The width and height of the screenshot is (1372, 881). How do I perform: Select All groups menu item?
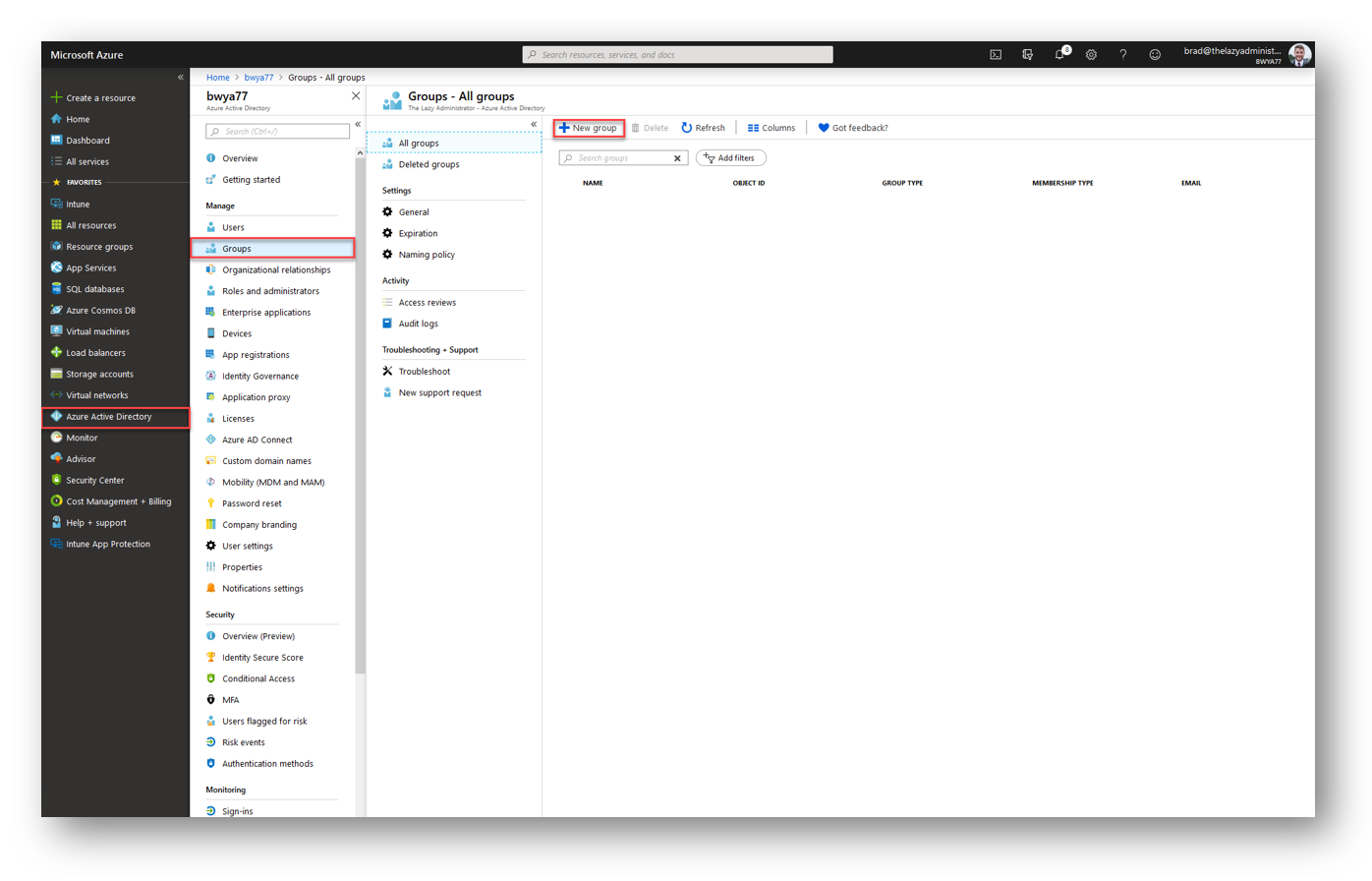[x=454, y=144]
